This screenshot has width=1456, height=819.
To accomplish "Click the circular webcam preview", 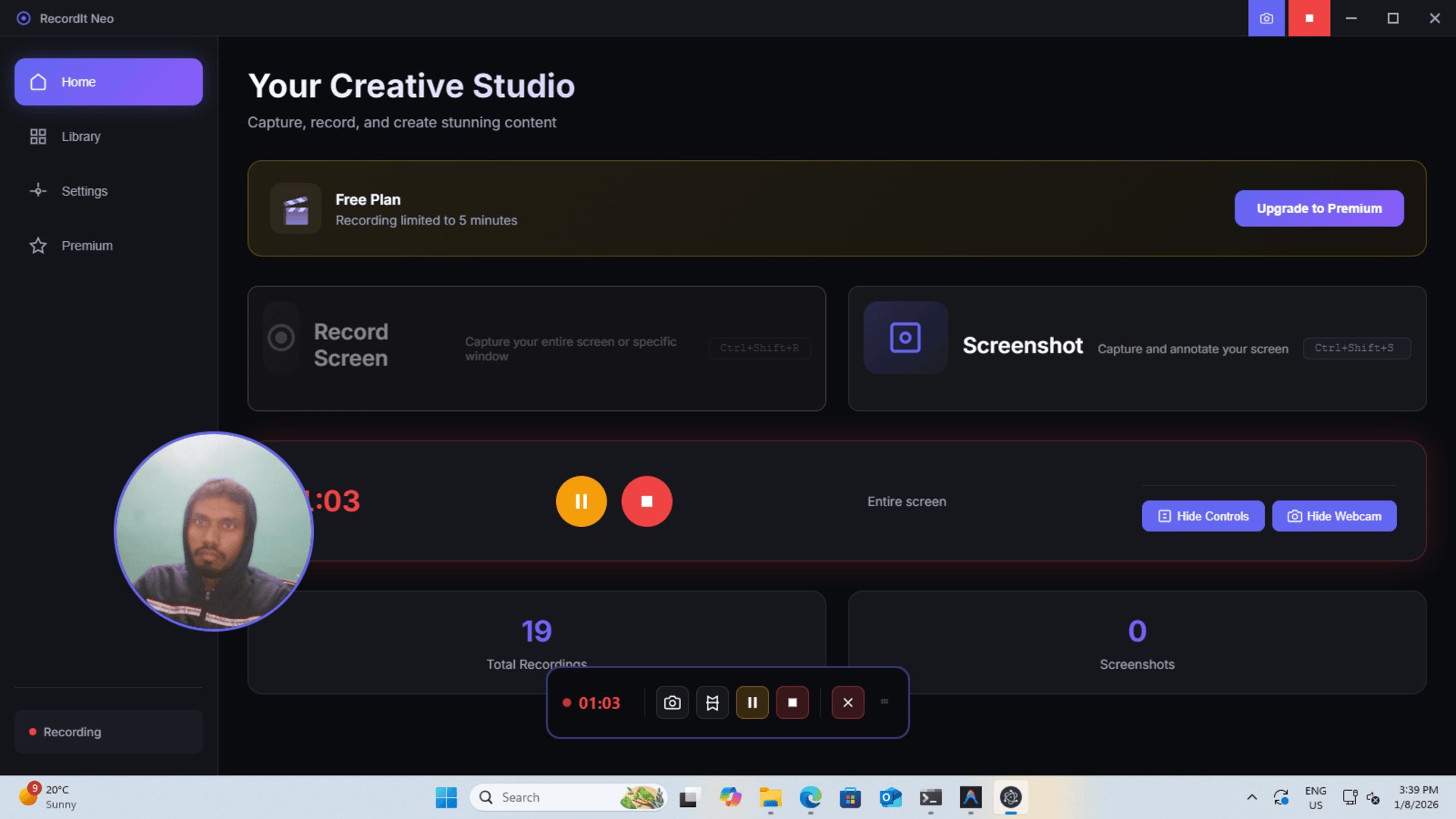I will tap(214, 531).
